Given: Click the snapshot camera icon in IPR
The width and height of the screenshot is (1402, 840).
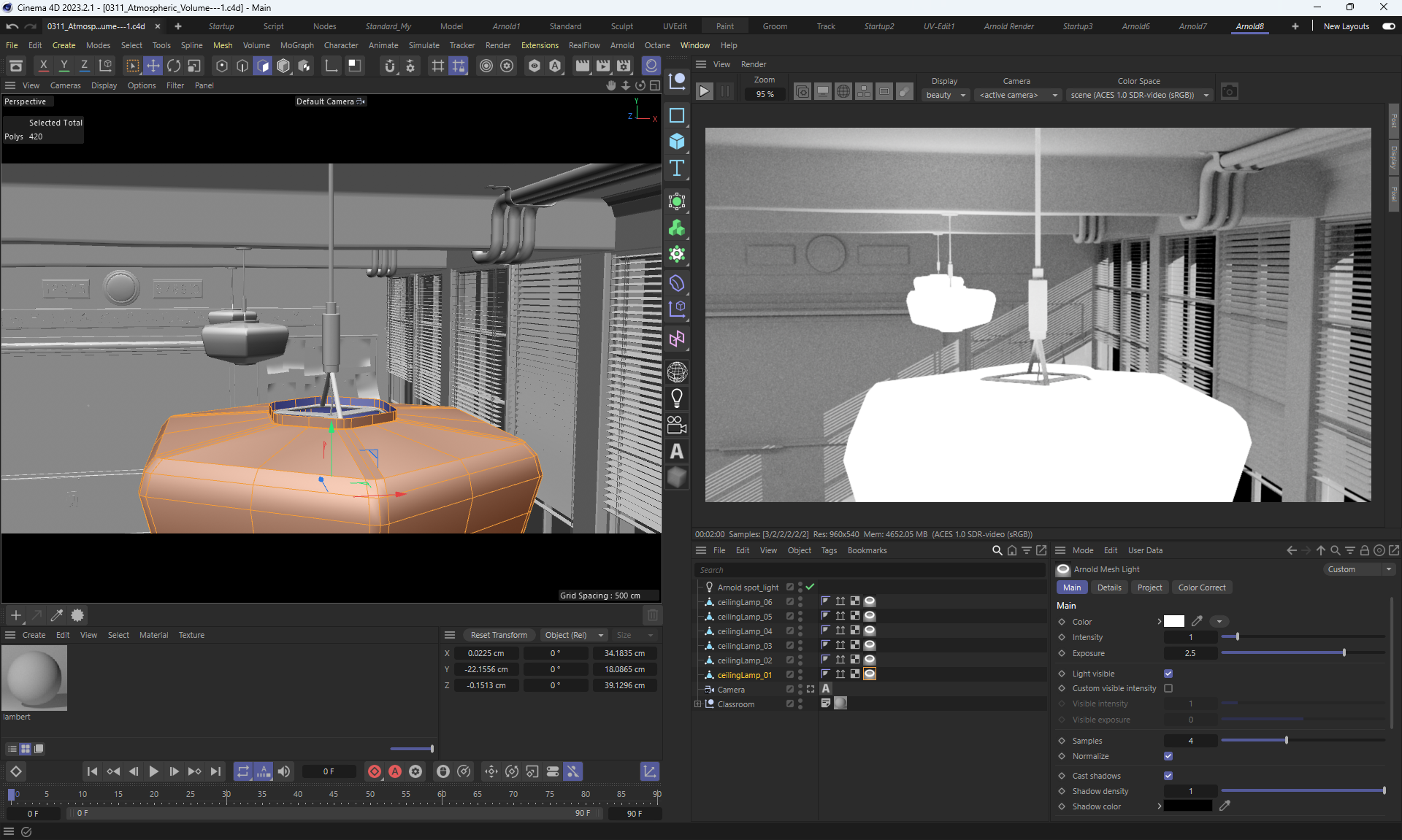Looking at the screenshot, I should pyautogui.click(x=1230, y=92).
